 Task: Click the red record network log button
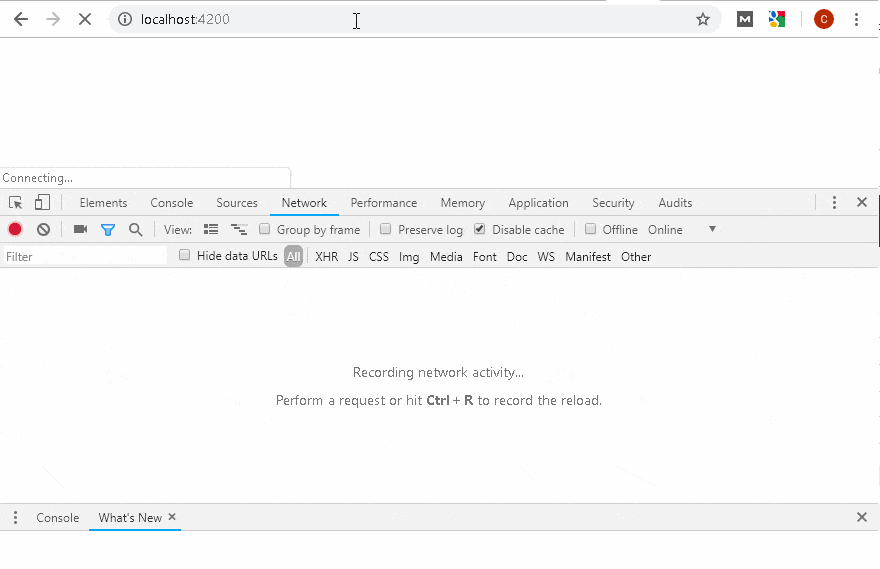coord(15,229)
